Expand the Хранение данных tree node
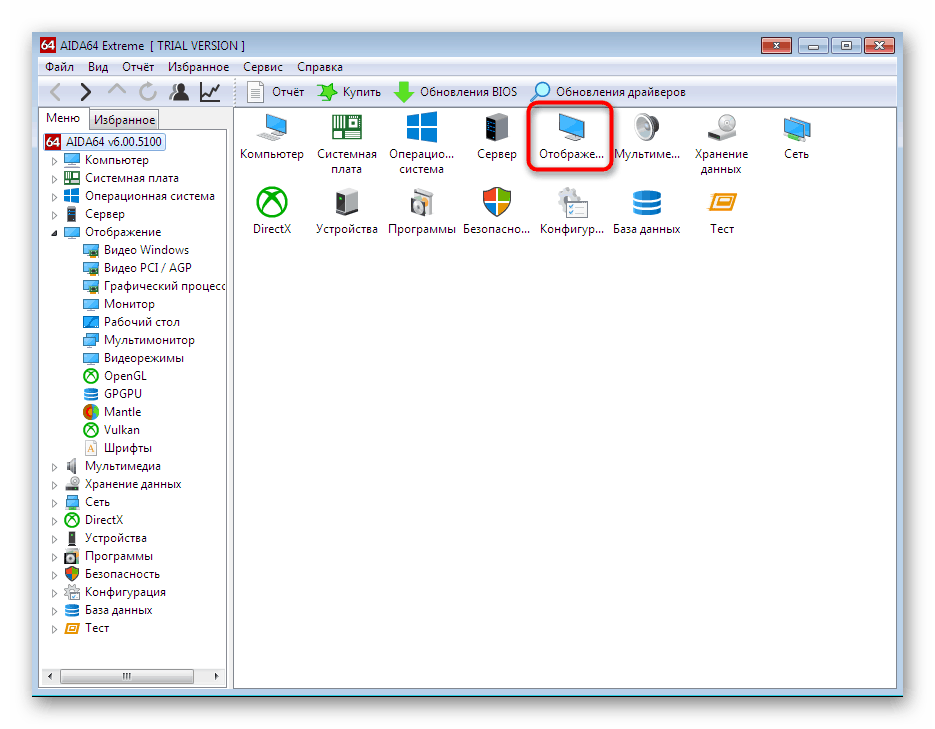The image size is (935, 729). click(54, 485)
